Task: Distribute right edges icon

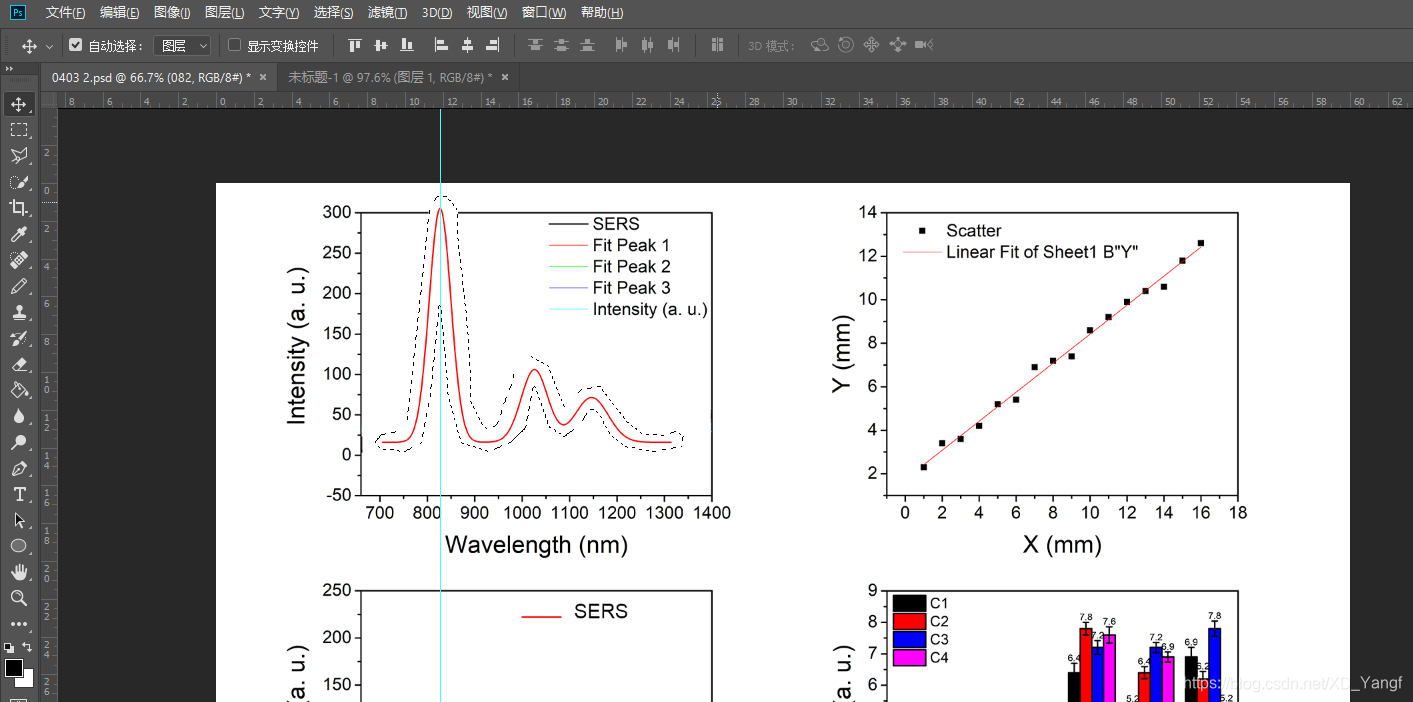Action: pos(674,45)
